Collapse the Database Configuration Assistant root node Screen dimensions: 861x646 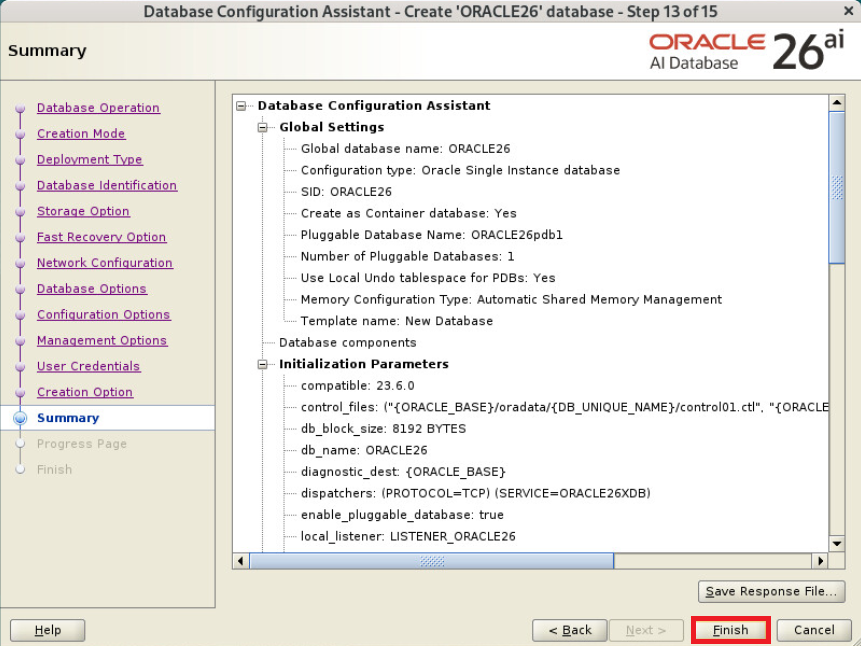pyautogui.click(x=241, y=105)
